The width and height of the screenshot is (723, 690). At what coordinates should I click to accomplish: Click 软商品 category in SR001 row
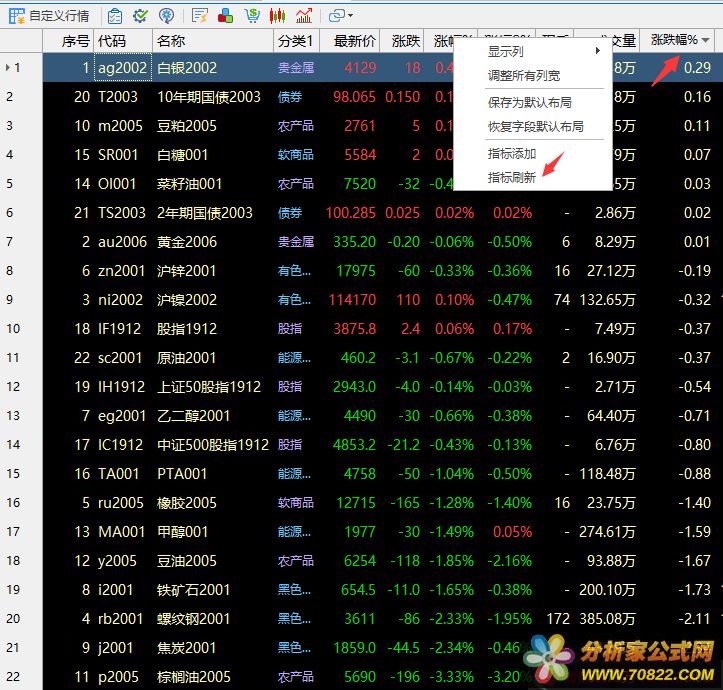click(x=296, y=155)
